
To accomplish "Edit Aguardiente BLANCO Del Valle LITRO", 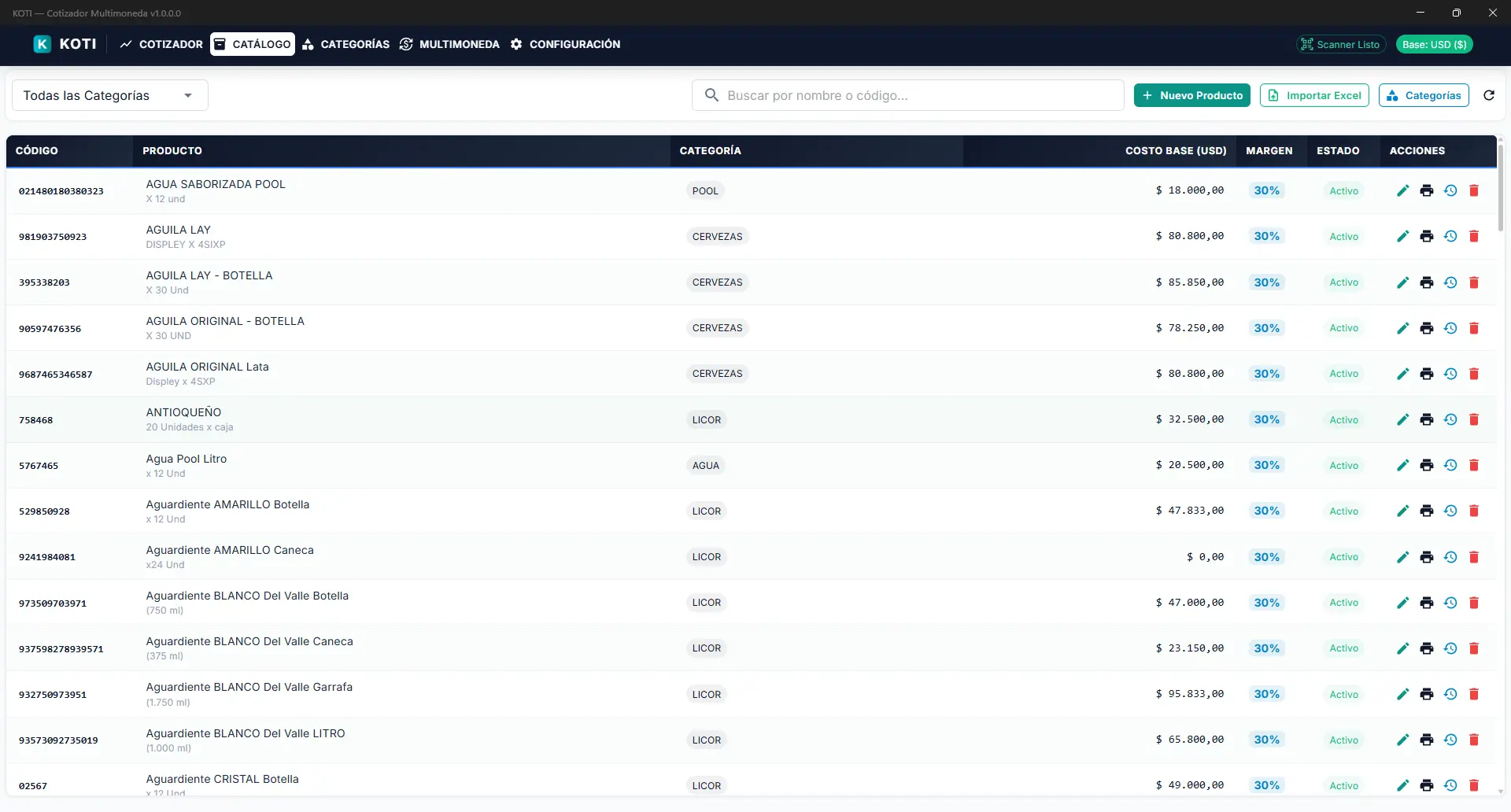I will pos(1402,740).
